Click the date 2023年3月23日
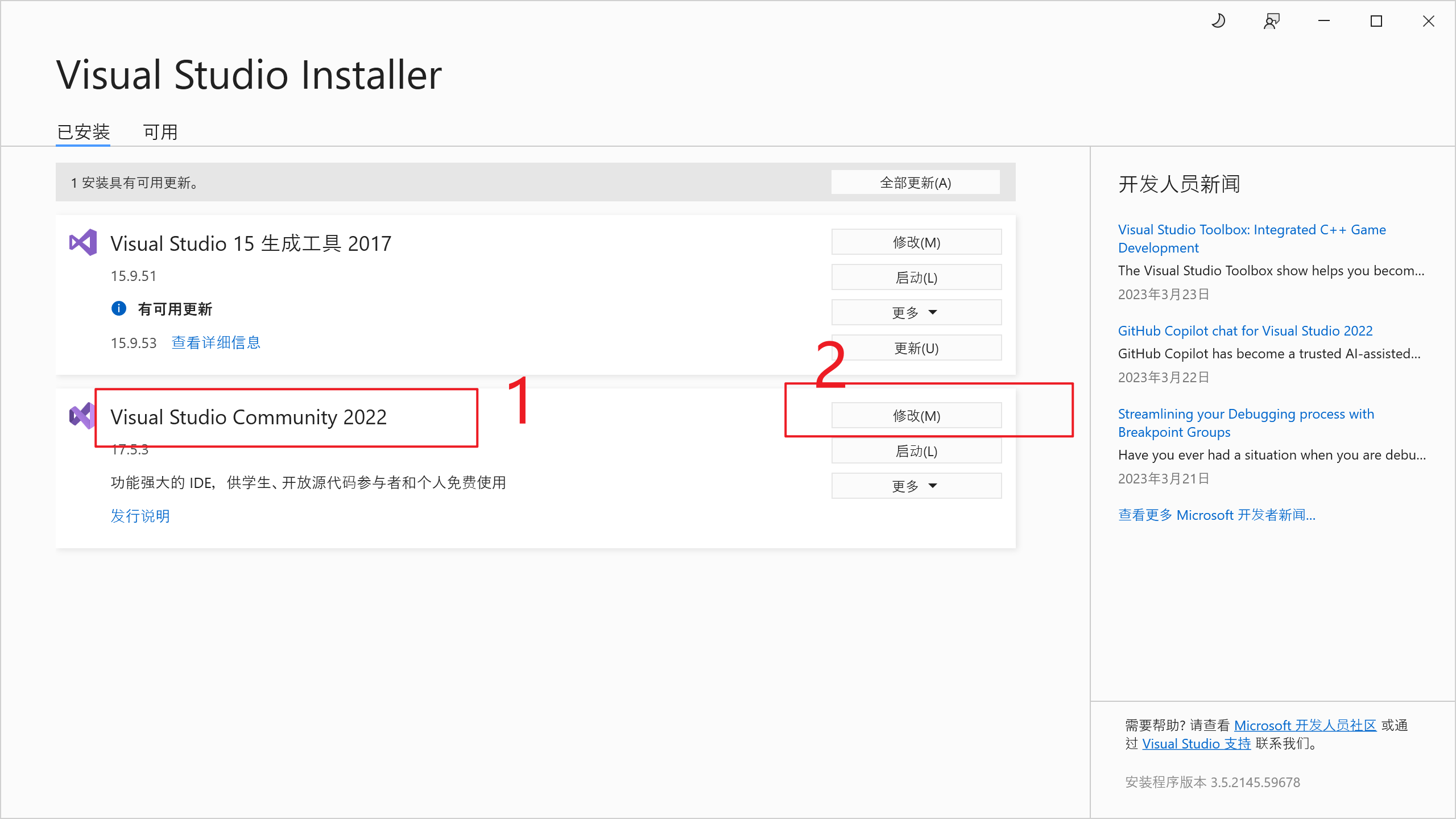 (1164, 295)
